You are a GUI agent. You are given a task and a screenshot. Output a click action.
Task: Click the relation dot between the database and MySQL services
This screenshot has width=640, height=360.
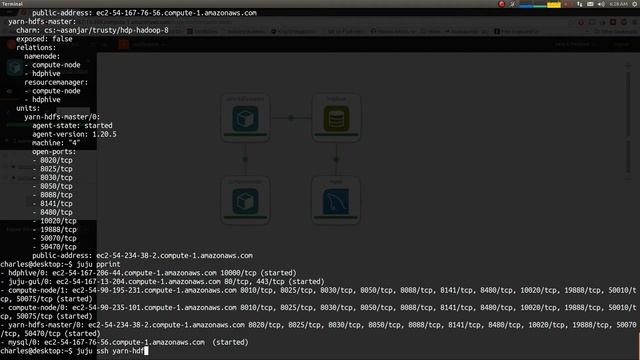336,159
